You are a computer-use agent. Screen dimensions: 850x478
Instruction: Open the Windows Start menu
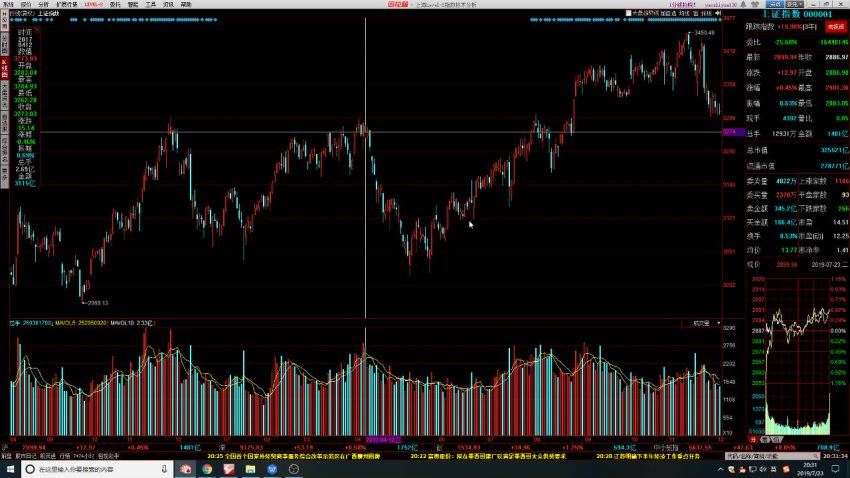(10, 469)
